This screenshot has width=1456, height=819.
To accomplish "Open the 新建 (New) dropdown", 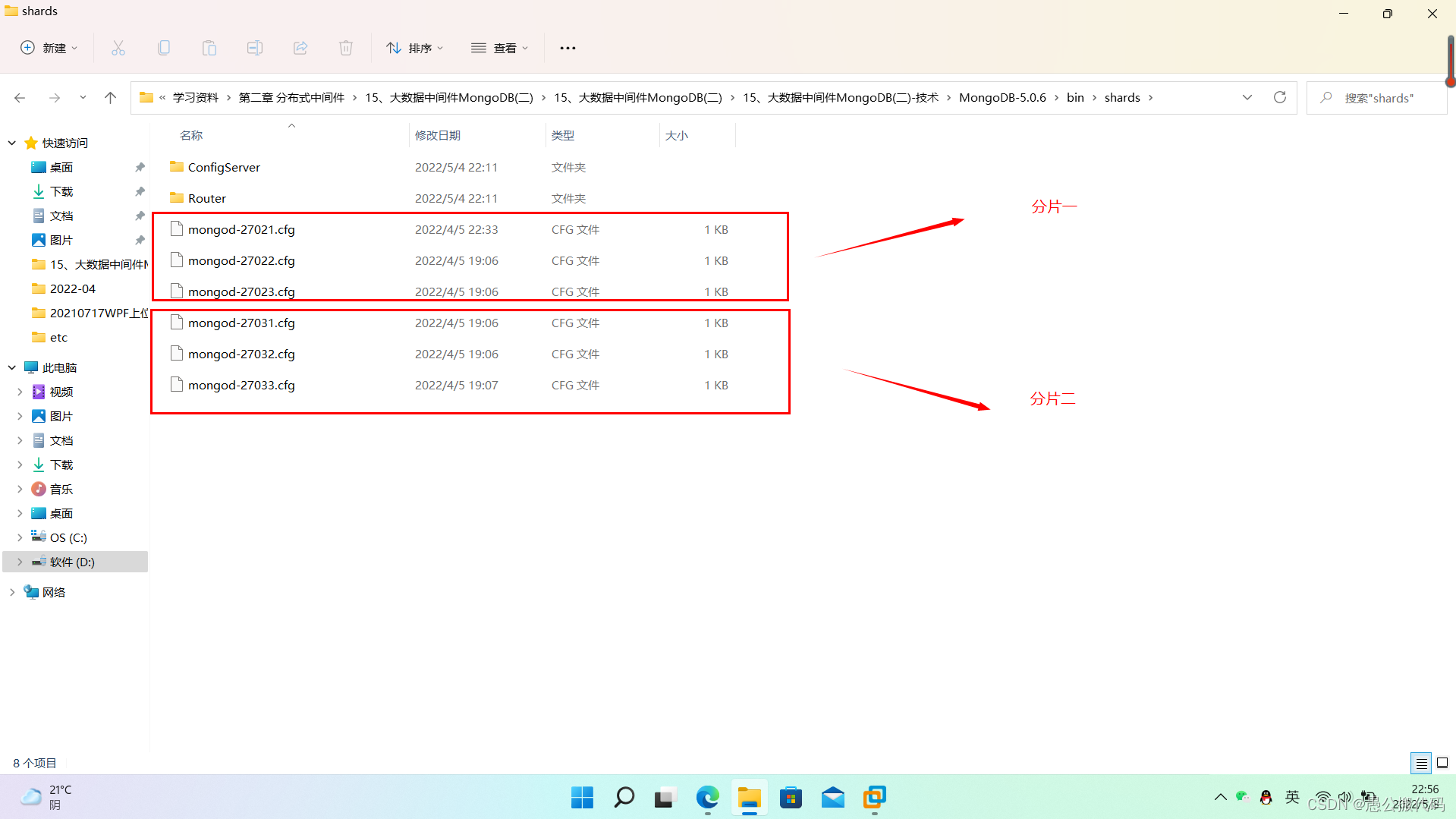I will click(49, 48).
